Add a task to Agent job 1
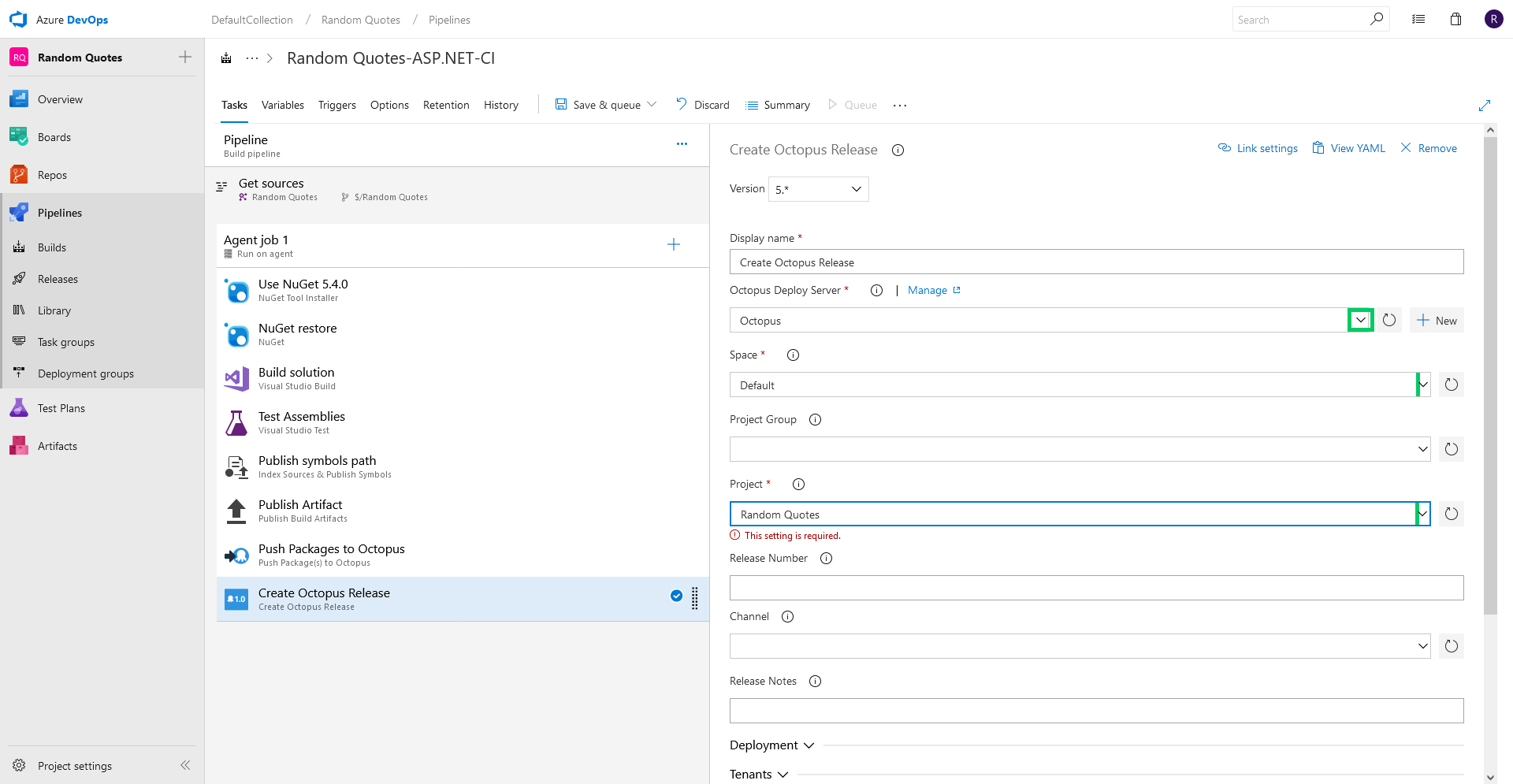The height and width of the screenshot is (784, 1513). (674, 244)
